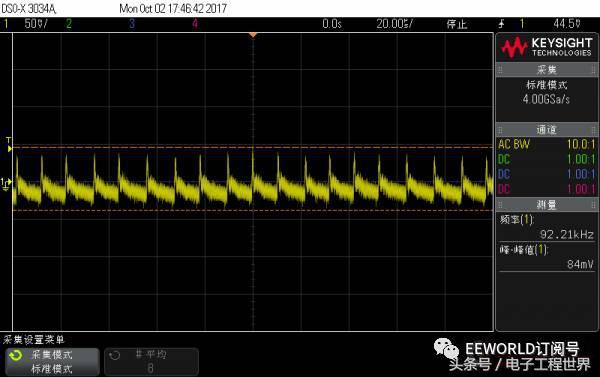600x377 pixels.
Task: Select the 峰-峰值 84mV measurement
Action: tap(547, 257)
